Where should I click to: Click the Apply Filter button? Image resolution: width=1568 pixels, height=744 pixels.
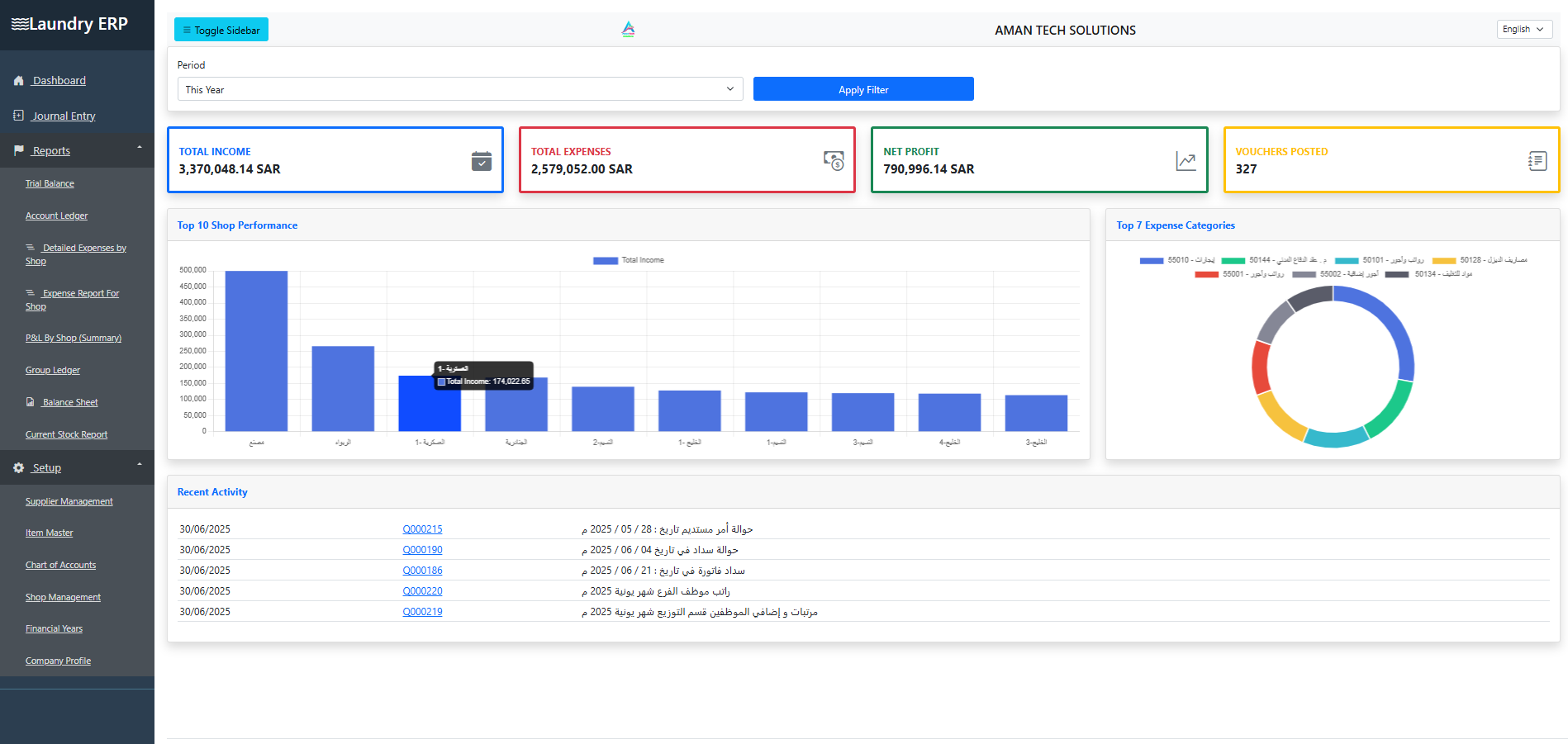(862, 88)
